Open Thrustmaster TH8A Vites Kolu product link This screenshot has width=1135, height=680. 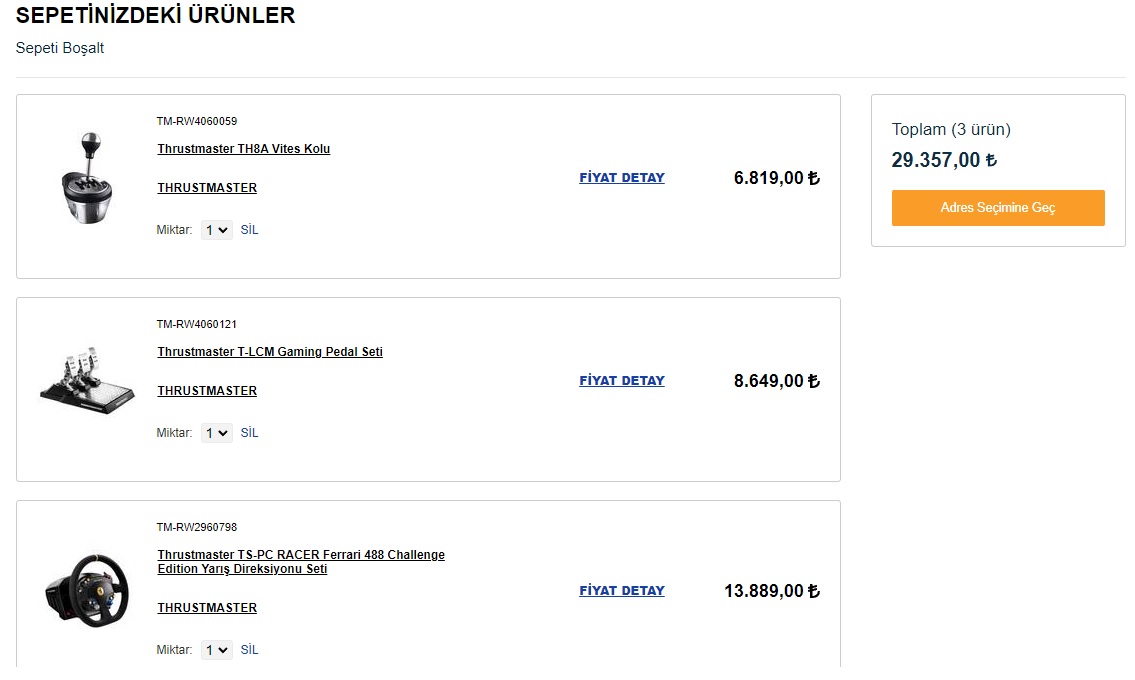point(244,148)
